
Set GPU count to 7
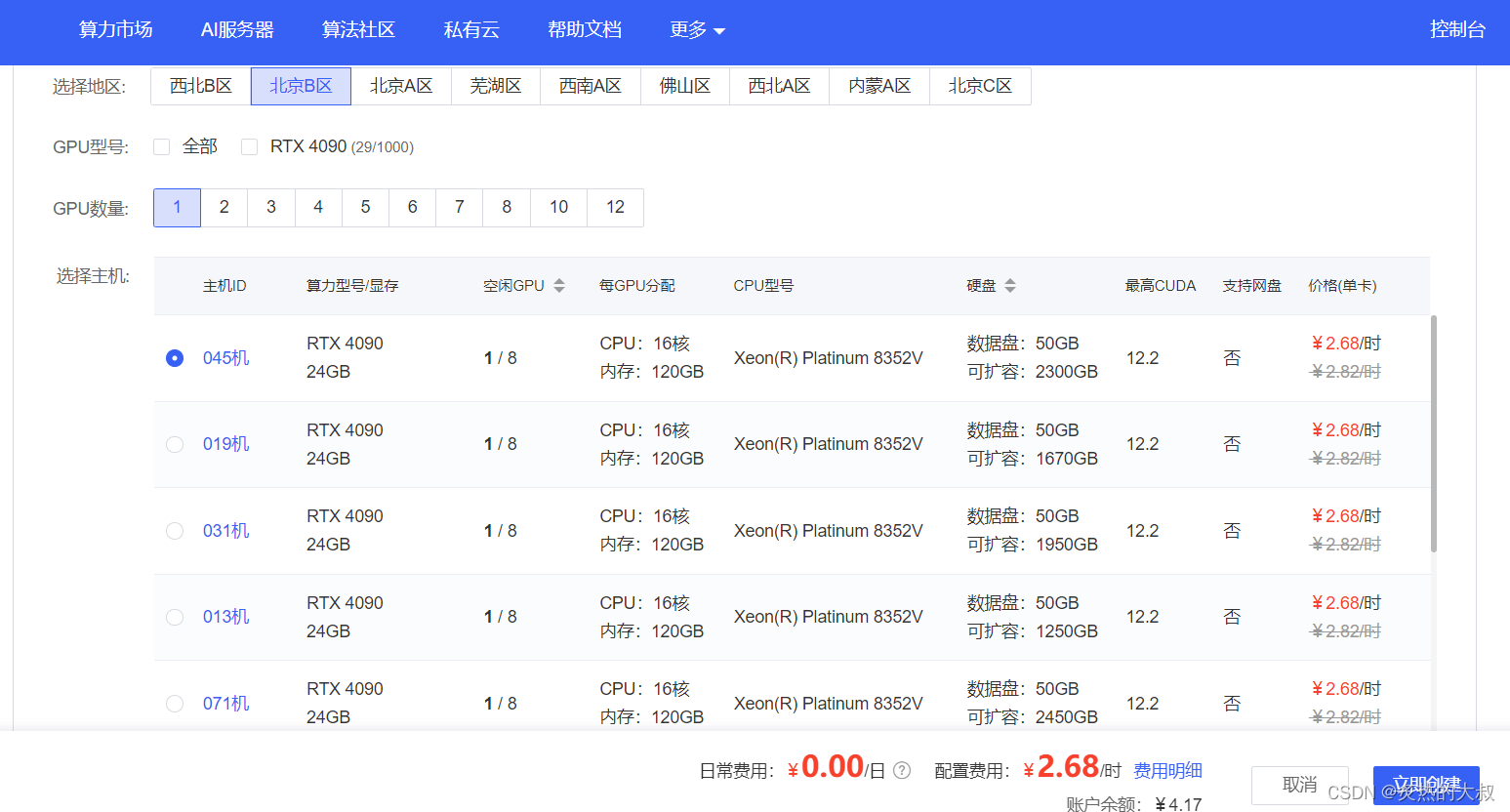[460, 207]
